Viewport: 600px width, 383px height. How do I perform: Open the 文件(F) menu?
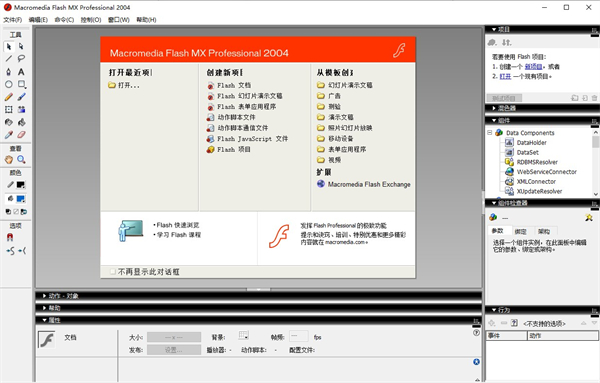coord(13,20)
